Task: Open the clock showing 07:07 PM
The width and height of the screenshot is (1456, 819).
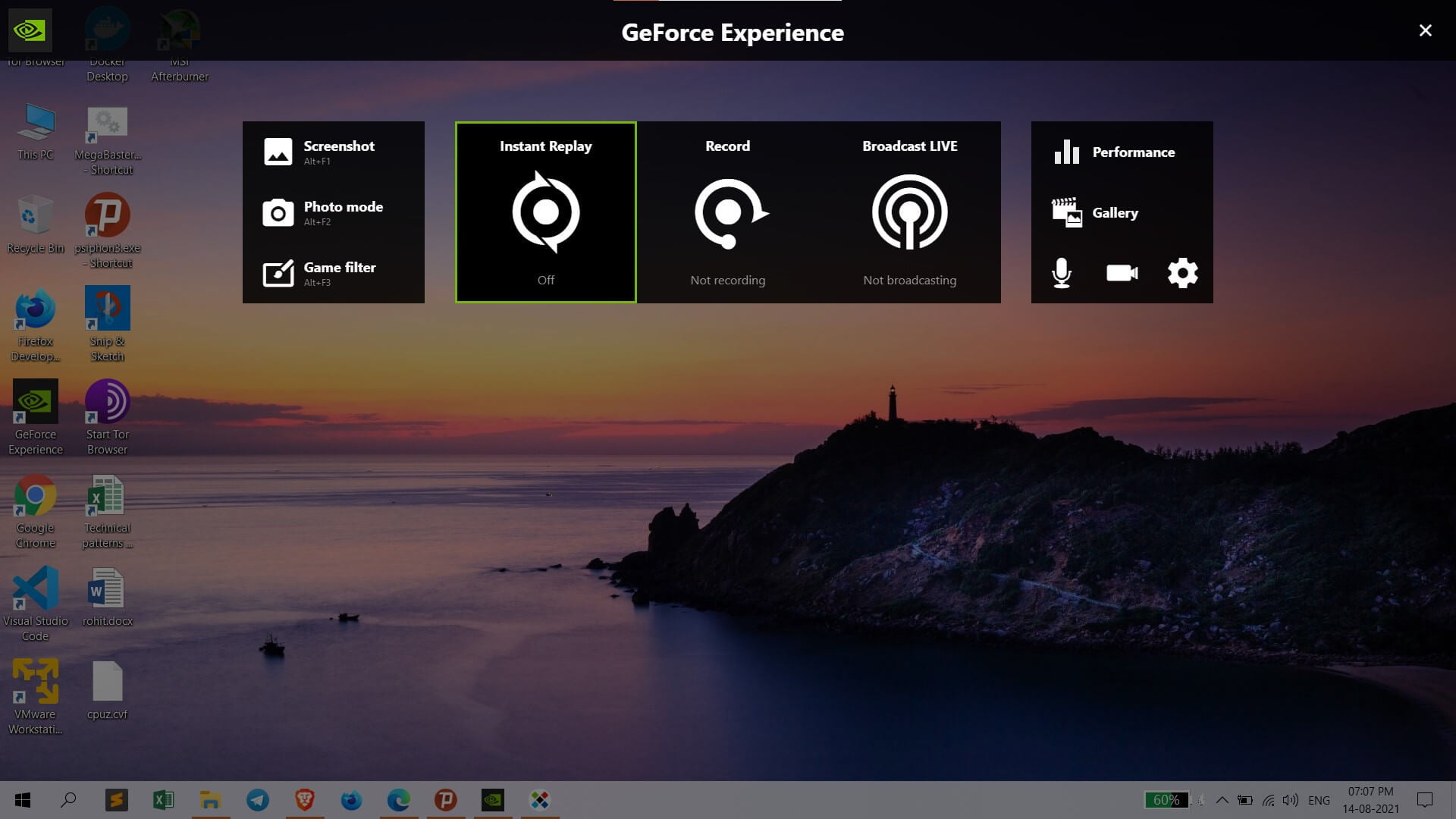Action: tap(1370, 800)
